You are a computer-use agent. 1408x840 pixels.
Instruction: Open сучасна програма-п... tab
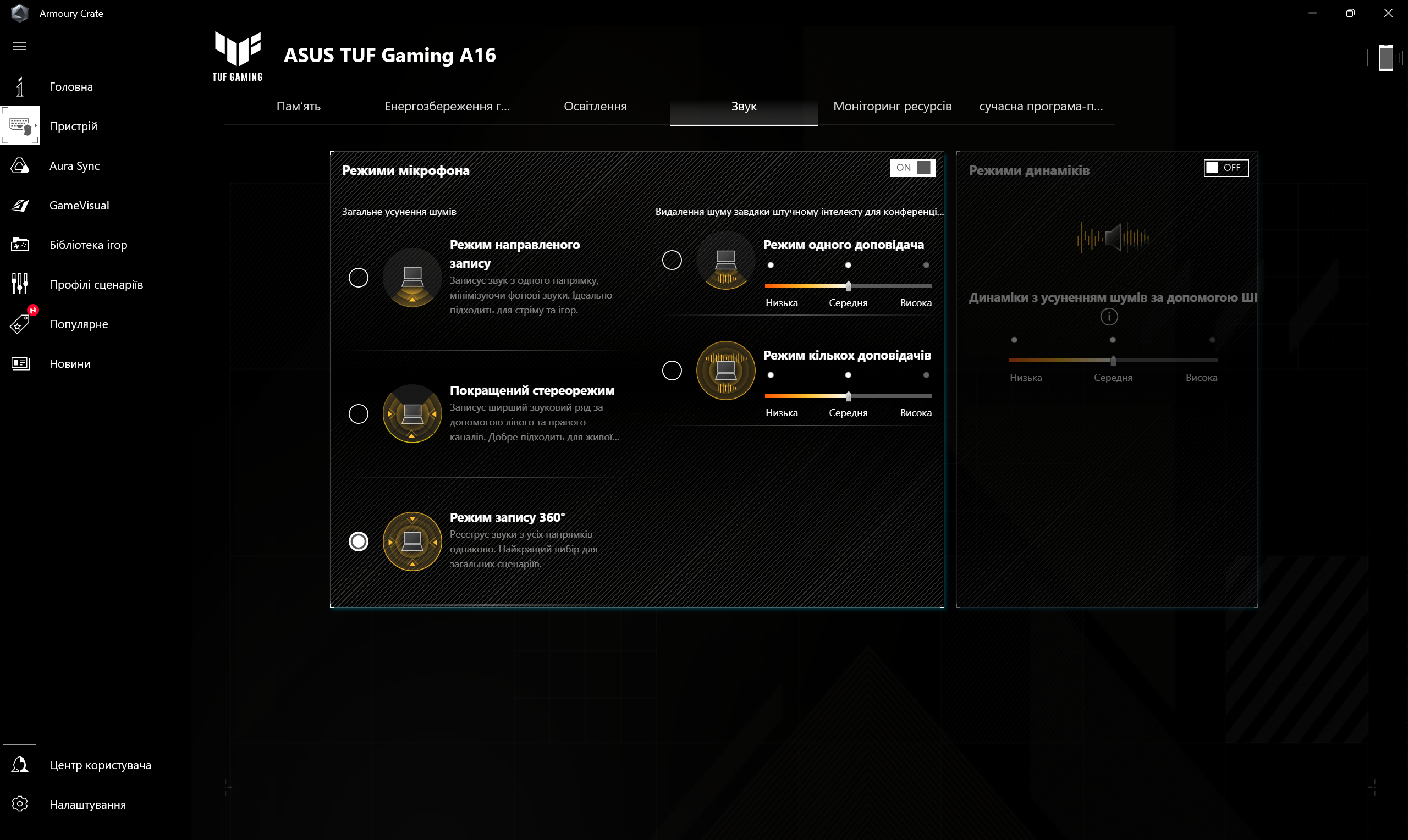1040,106
